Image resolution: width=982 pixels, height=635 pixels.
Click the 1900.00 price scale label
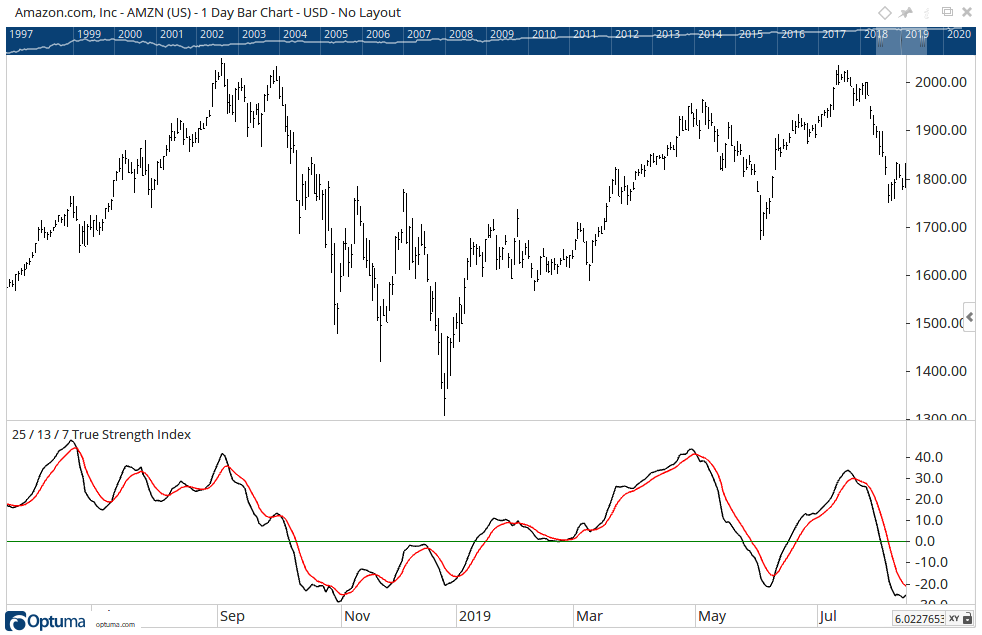coord(941,130)
